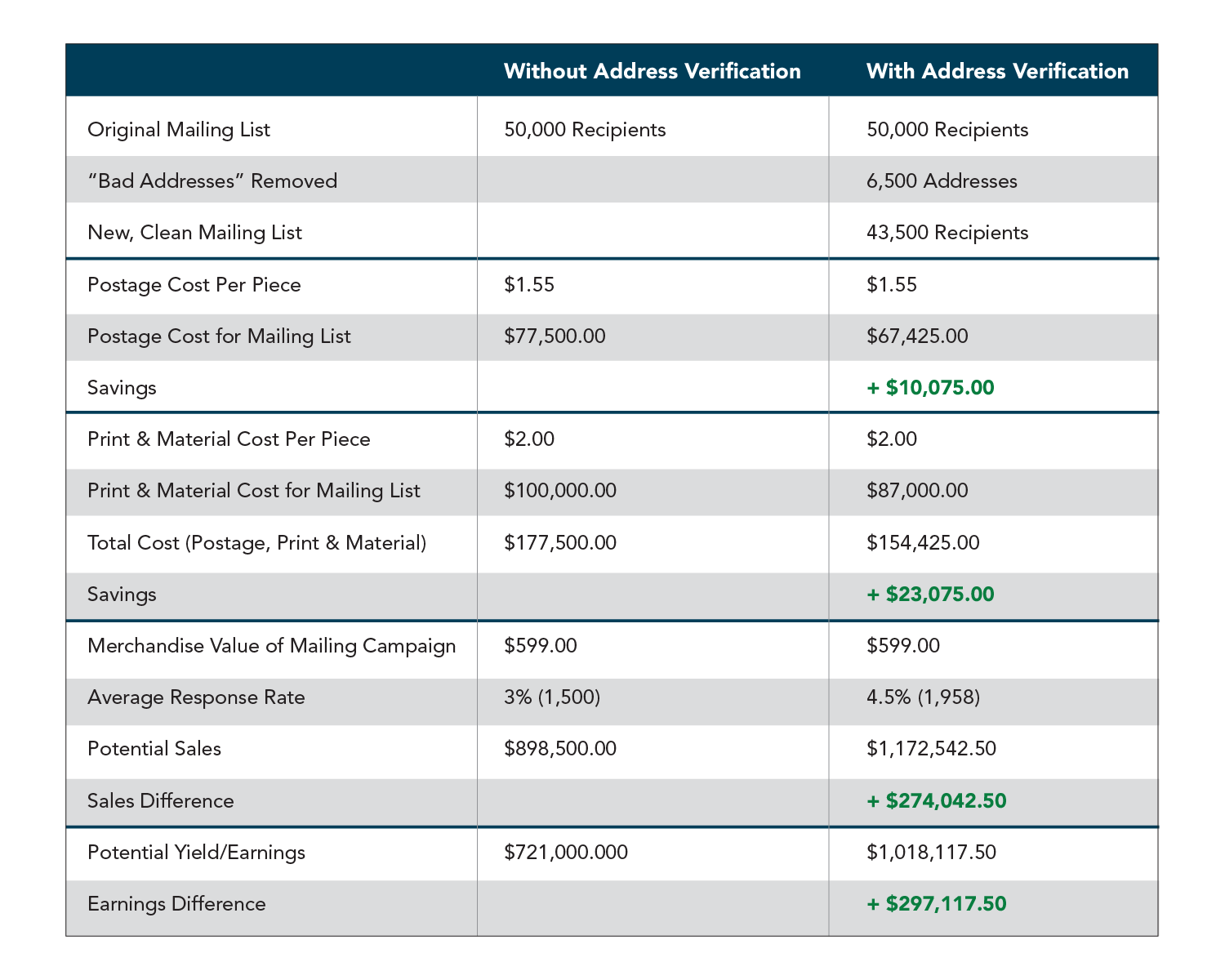Select the '43,500 Recipients' cell
This screenshot has width=1225, height=980.
coord(947,233)
